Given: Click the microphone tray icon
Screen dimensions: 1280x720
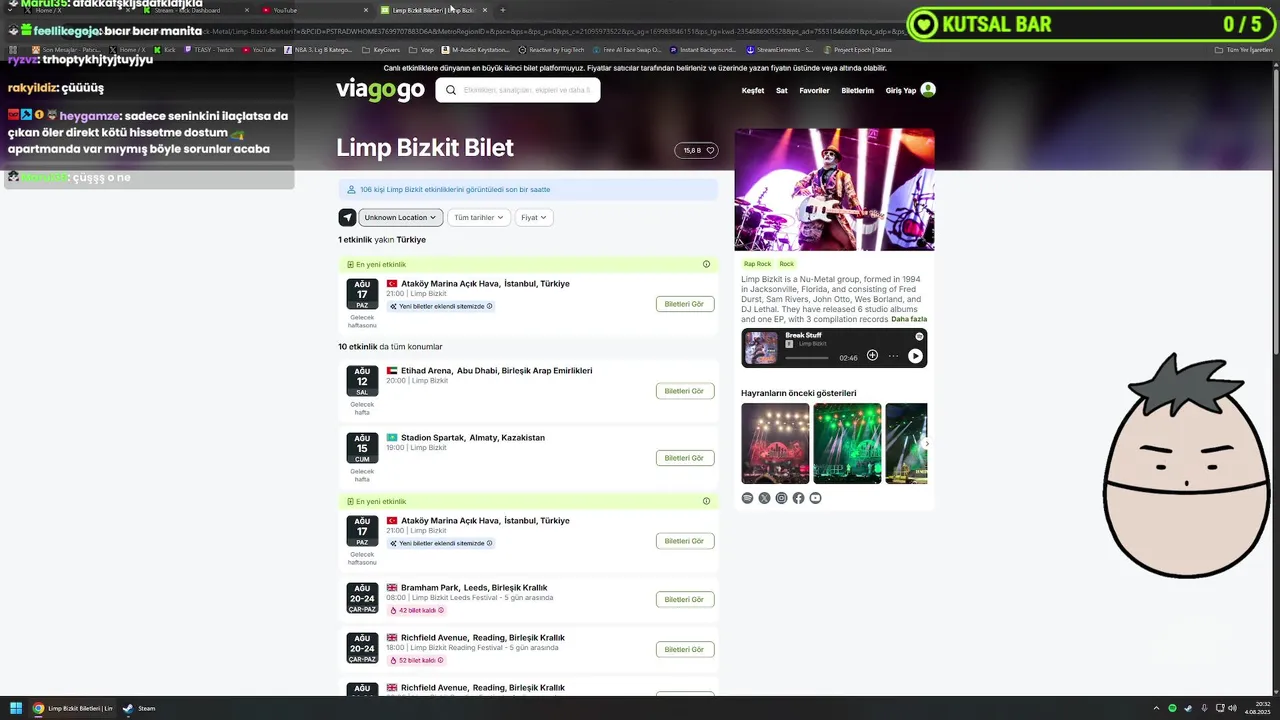Looking at the screenshot, I should pos(1204,708).
